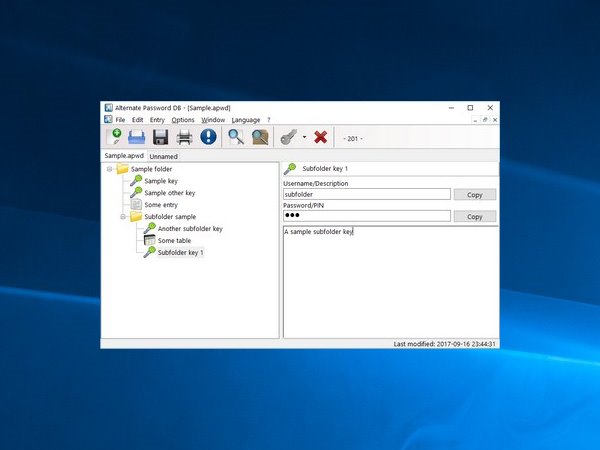Copy the password with its Copy button
Image resolution: width=600 pixels, height=450 pixels.
[475, 217]
